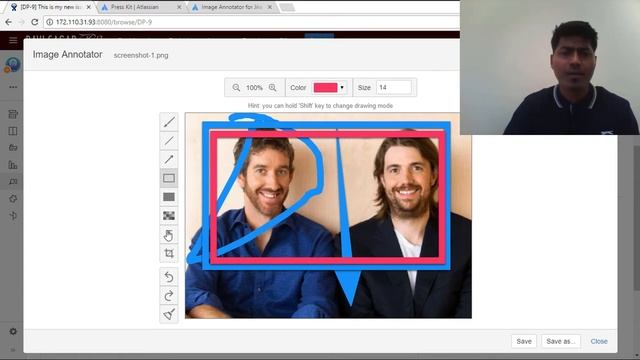The height and width of the screenshot is (360, 640).
Task: Open the components puzzle icon in sidebar
Action: 13,199
